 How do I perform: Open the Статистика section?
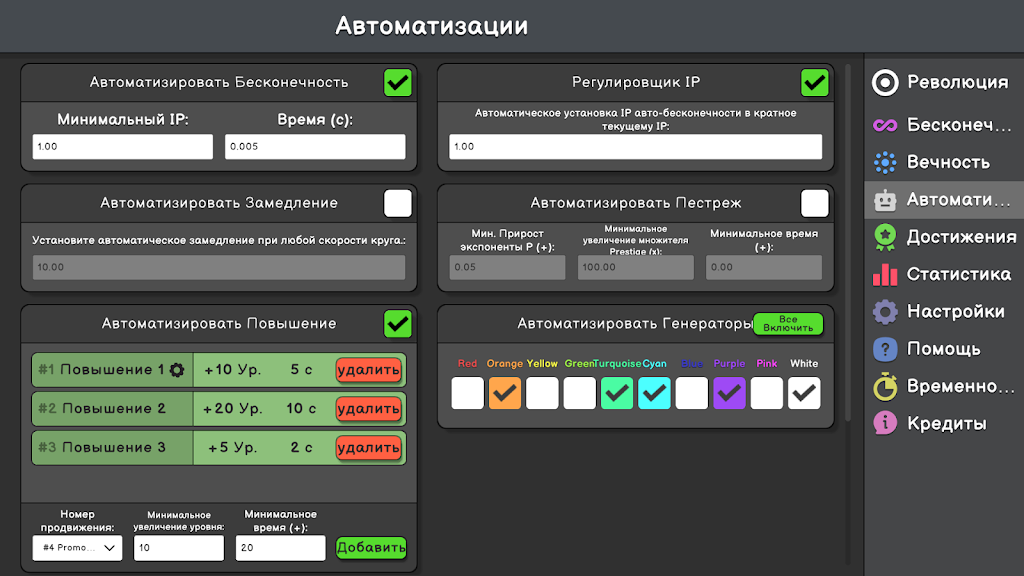coord(944,274)
